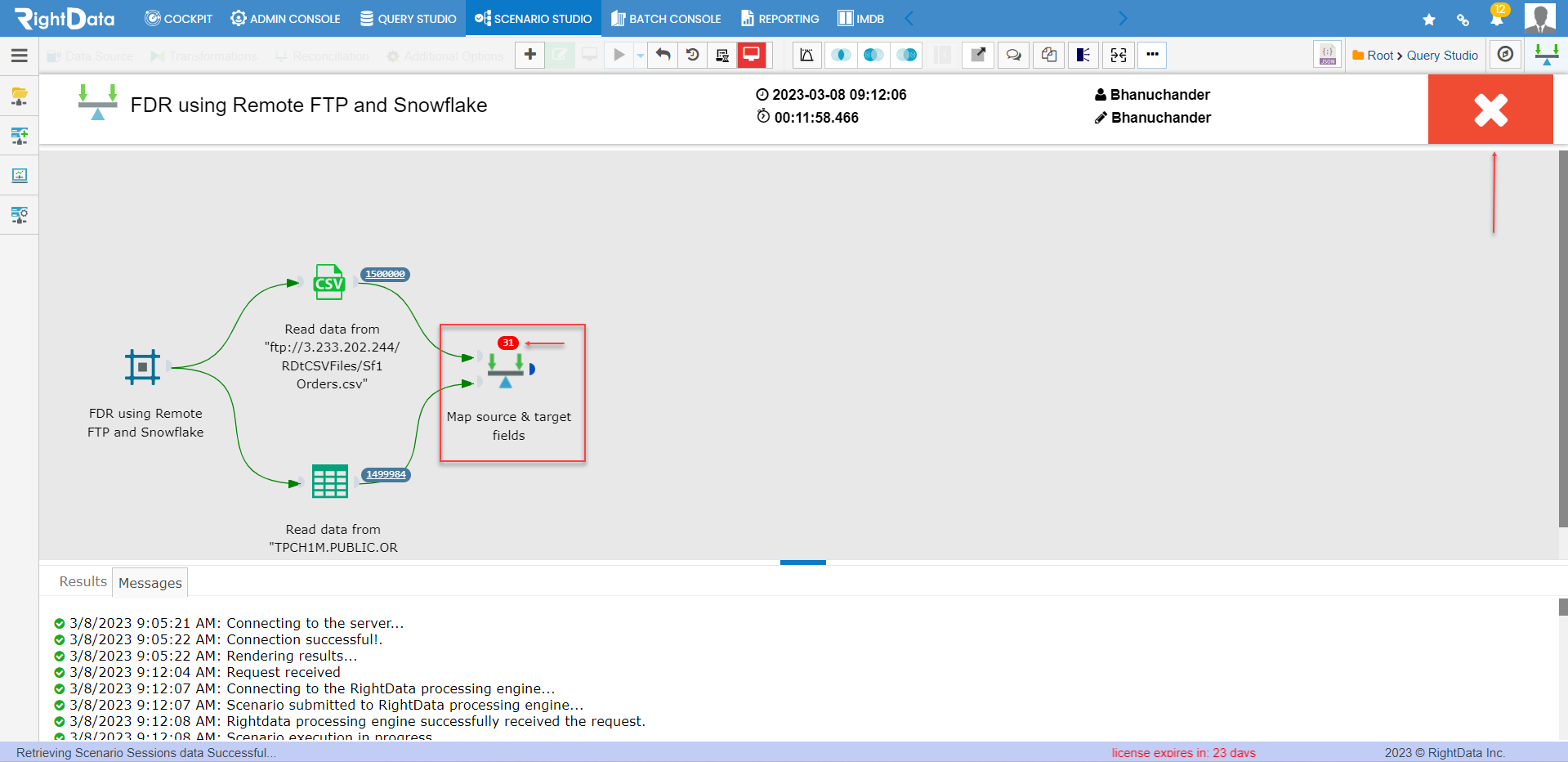Click the red monitor icon
This screenshot has width=1568, height=762.
tap(752, 55)
